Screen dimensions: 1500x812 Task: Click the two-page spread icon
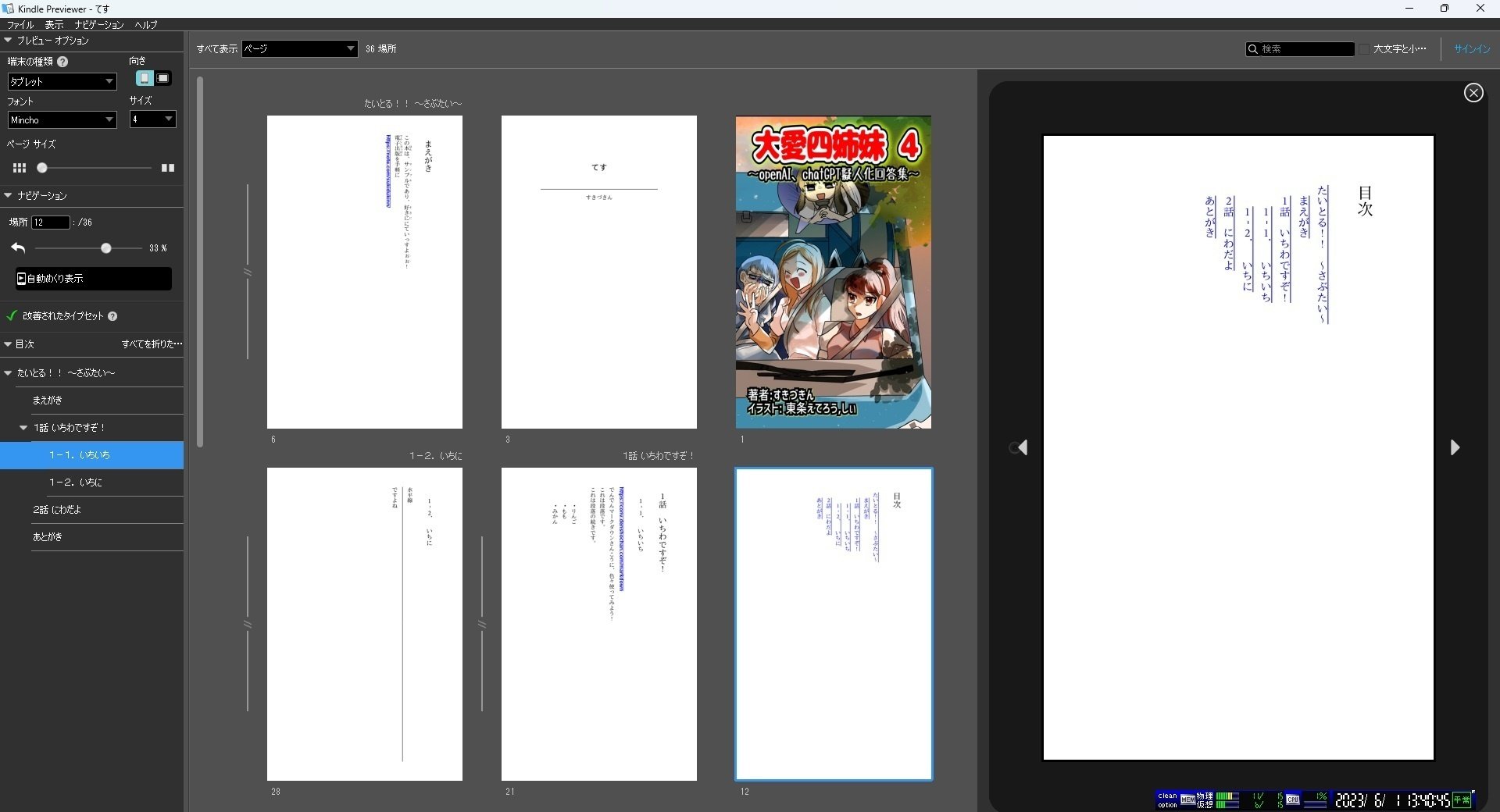tap(168, 167)
